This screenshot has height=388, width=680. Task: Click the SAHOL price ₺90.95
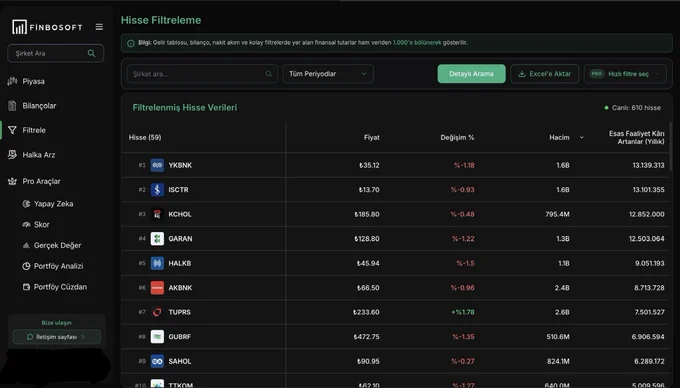[x=368, y=361]
